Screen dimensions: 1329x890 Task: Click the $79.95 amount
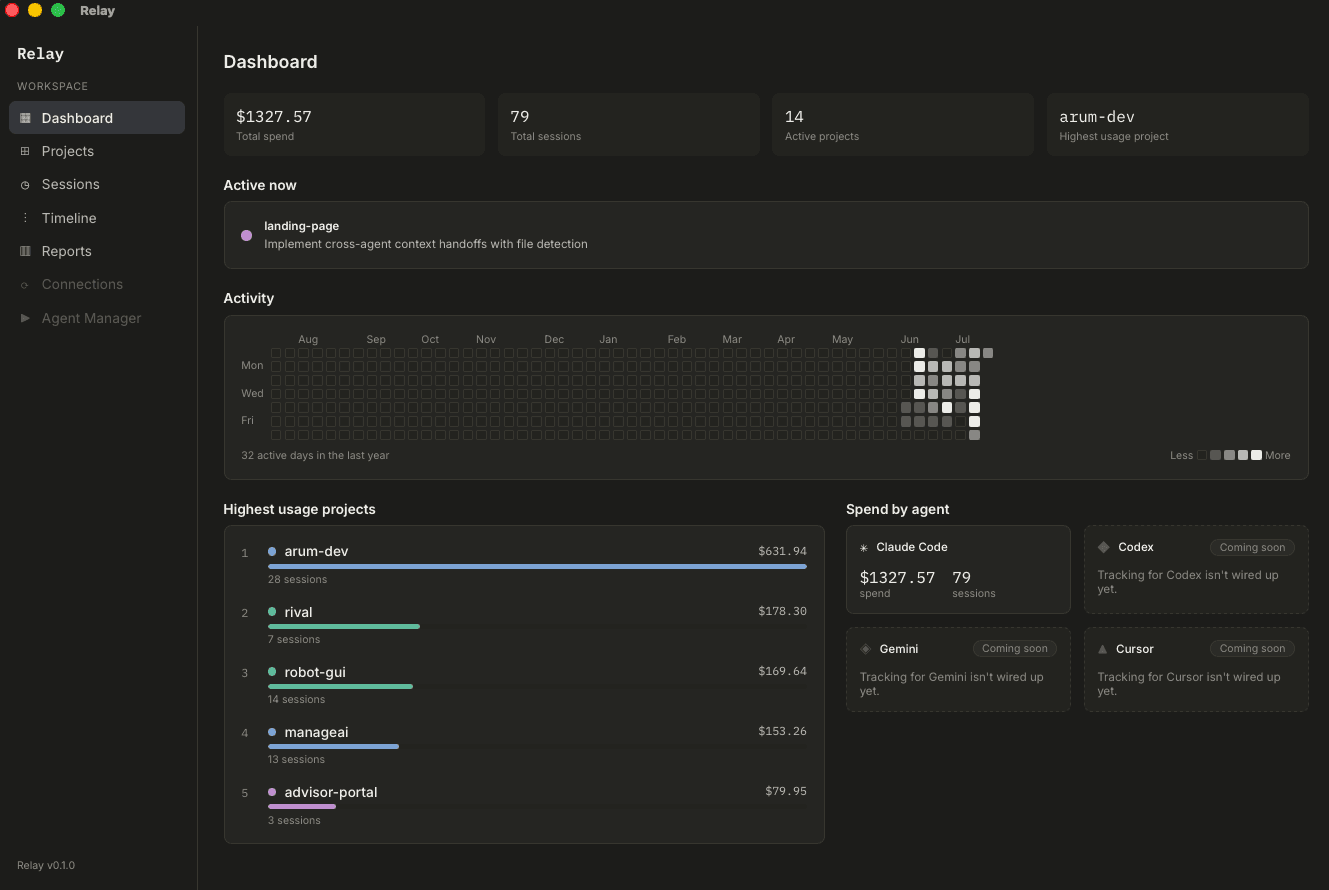[786, 791]
